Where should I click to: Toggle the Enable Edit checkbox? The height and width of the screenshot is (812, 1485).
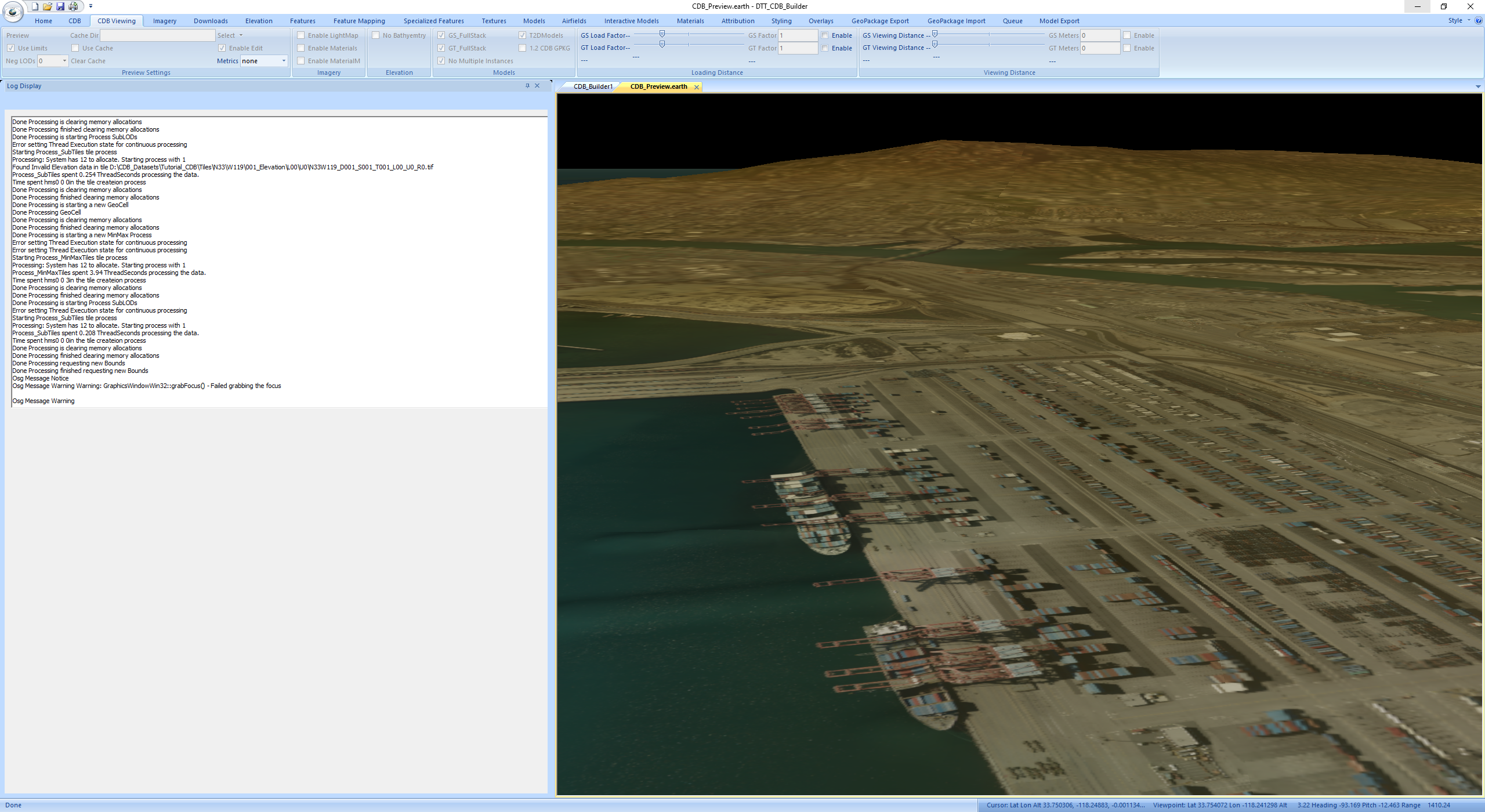click(222, 48)
